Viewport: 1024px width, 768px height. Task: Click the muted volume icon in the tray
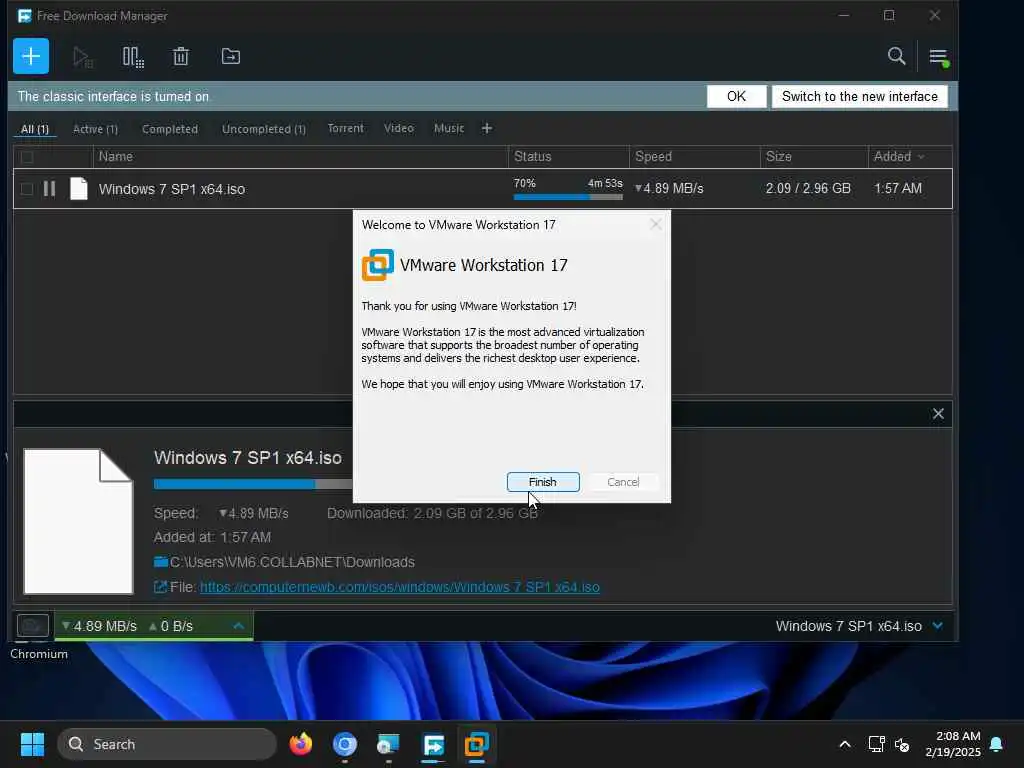tap(902, 744)
